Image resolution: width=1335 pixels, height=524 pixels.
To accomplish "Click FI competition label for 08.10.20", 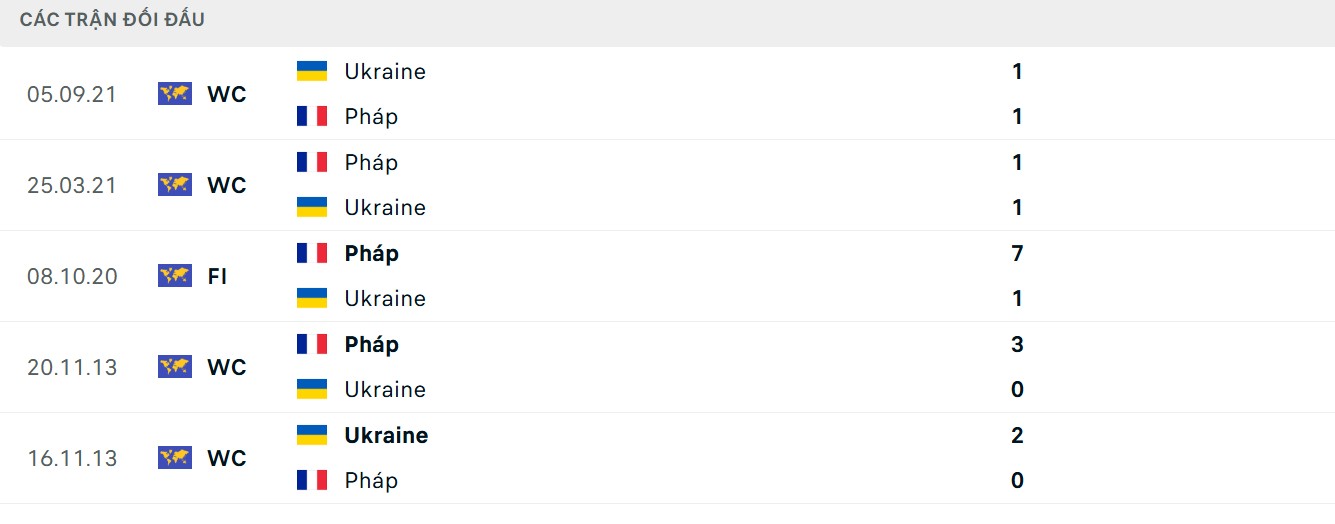I will pyautogui.click(x=217, y=276).
